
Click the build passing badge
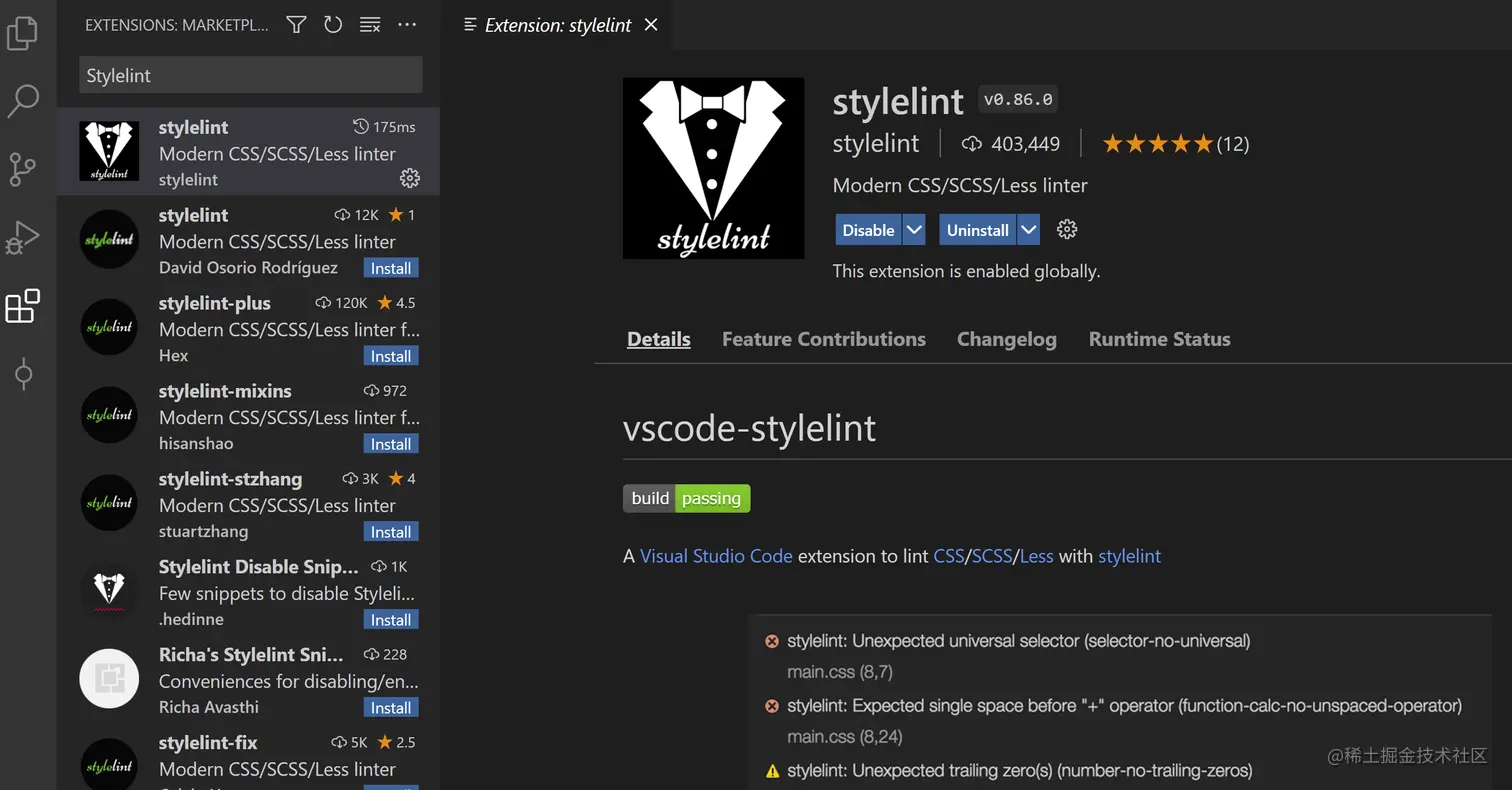click(x=686, y=498)
